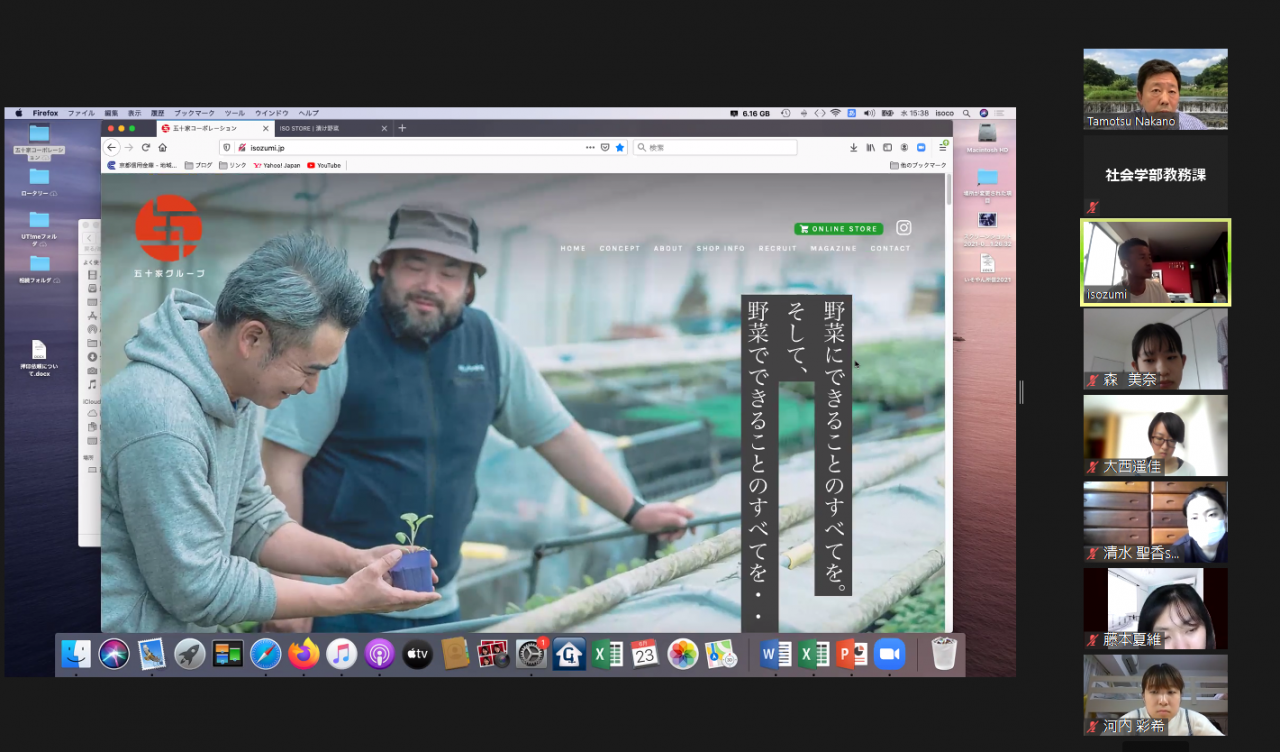Click the green ONLINE STORE button
The image size is (1280, 752).
(838, 229)
